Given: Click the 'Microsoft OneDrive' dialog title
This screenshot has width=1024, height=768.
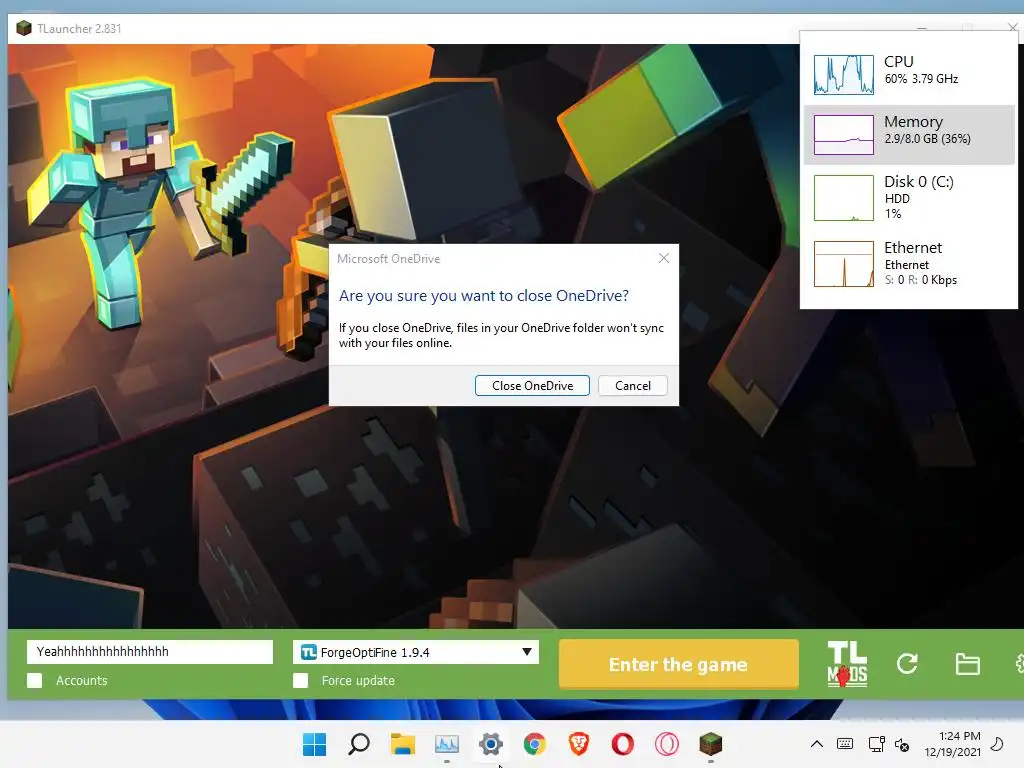Looking at the screenshot, I should [389, 259].
